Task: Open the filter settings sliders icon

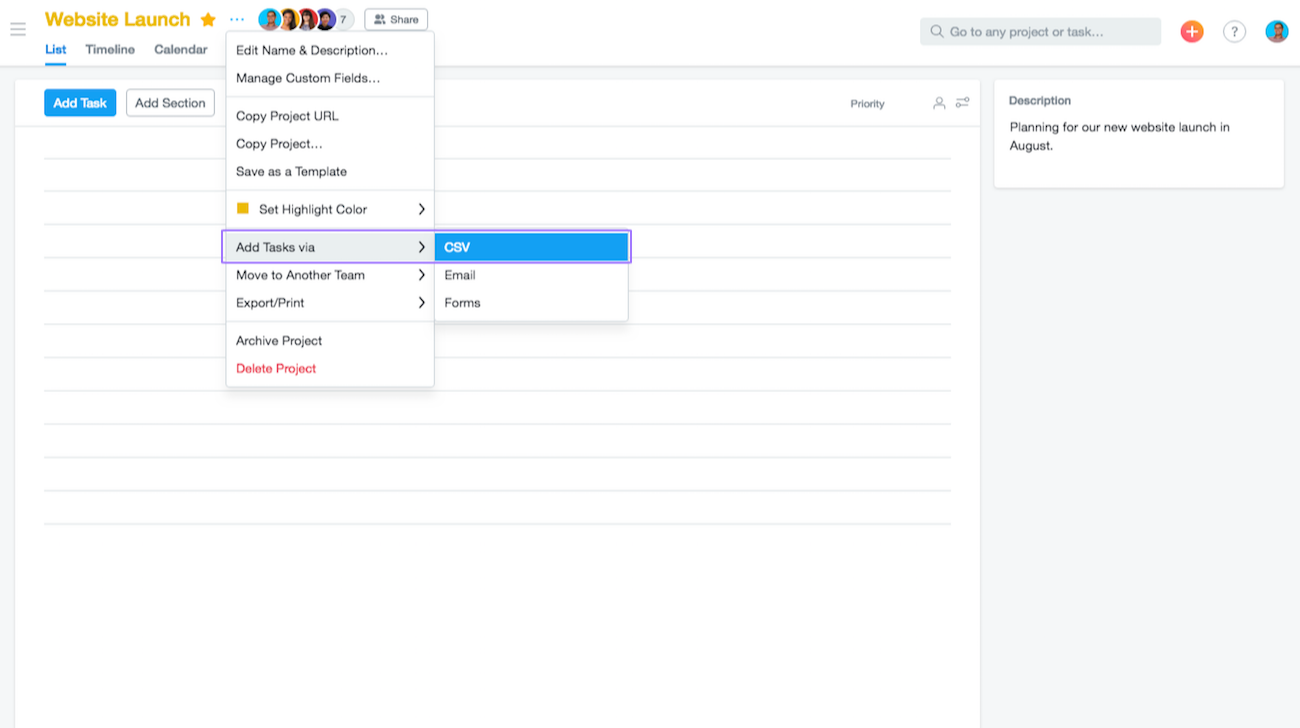Action: tap(962, 103)
